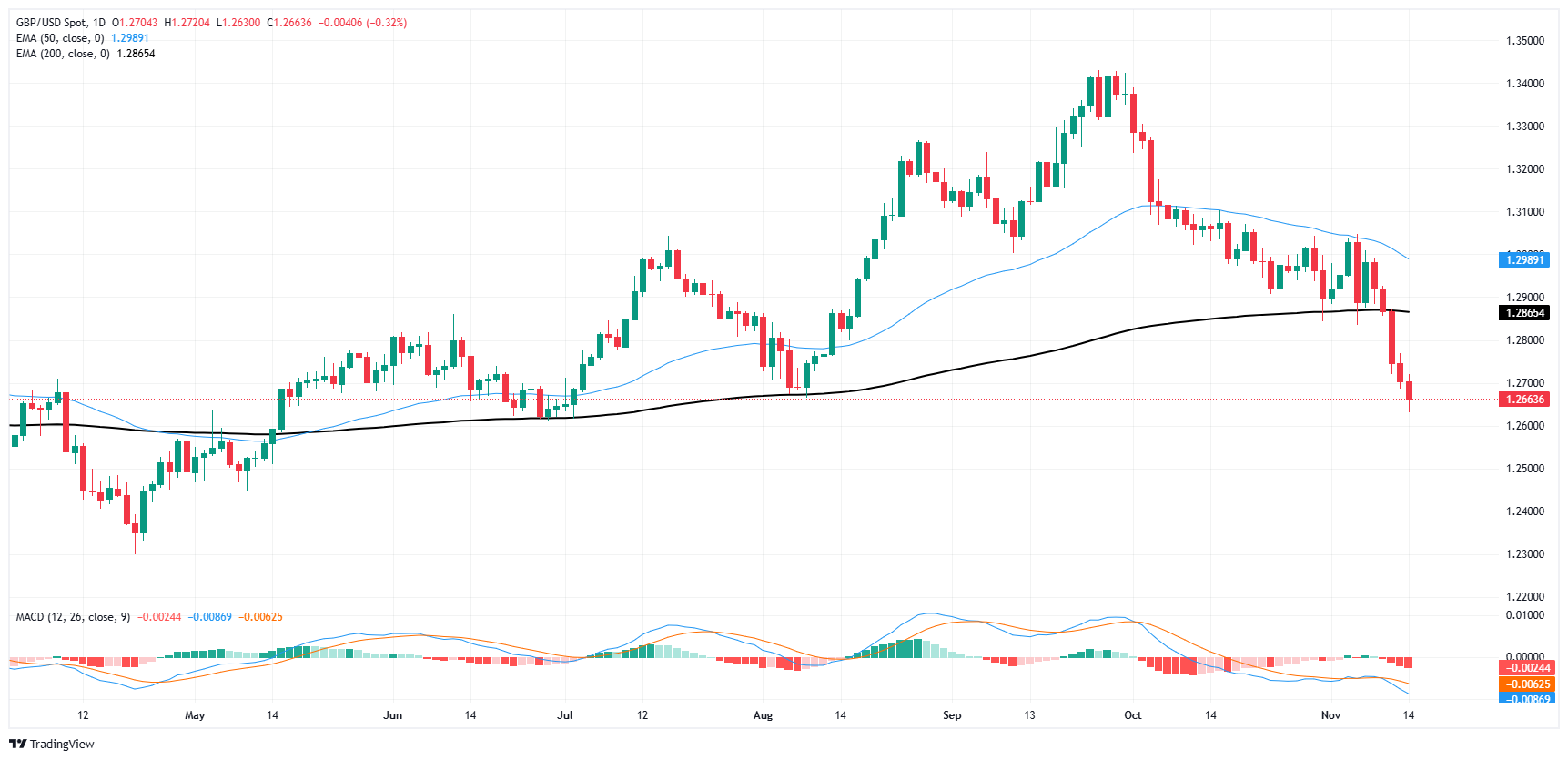Click the 1.35000 price axis label
The image size is (1568, 760).
(x=1524, y=41)
